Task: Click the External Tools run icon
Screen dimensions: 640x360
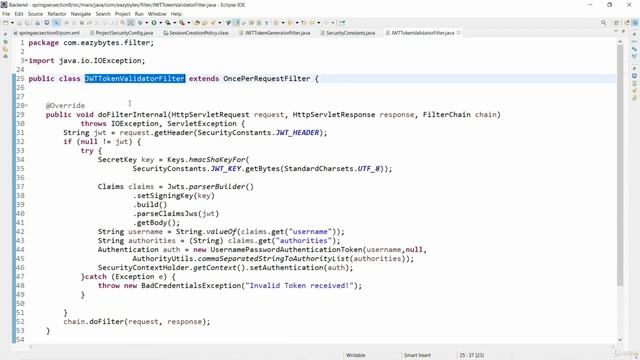Action: click(x=182, y=23)
